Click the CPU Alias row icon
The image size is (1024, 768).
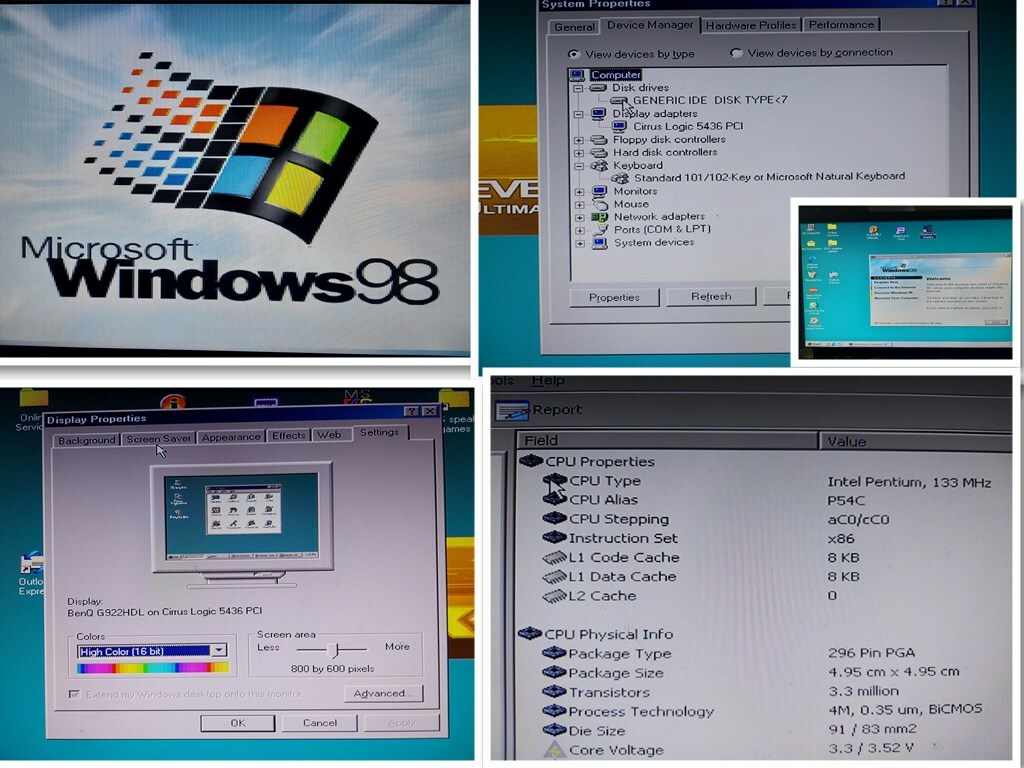coord(554,500)
